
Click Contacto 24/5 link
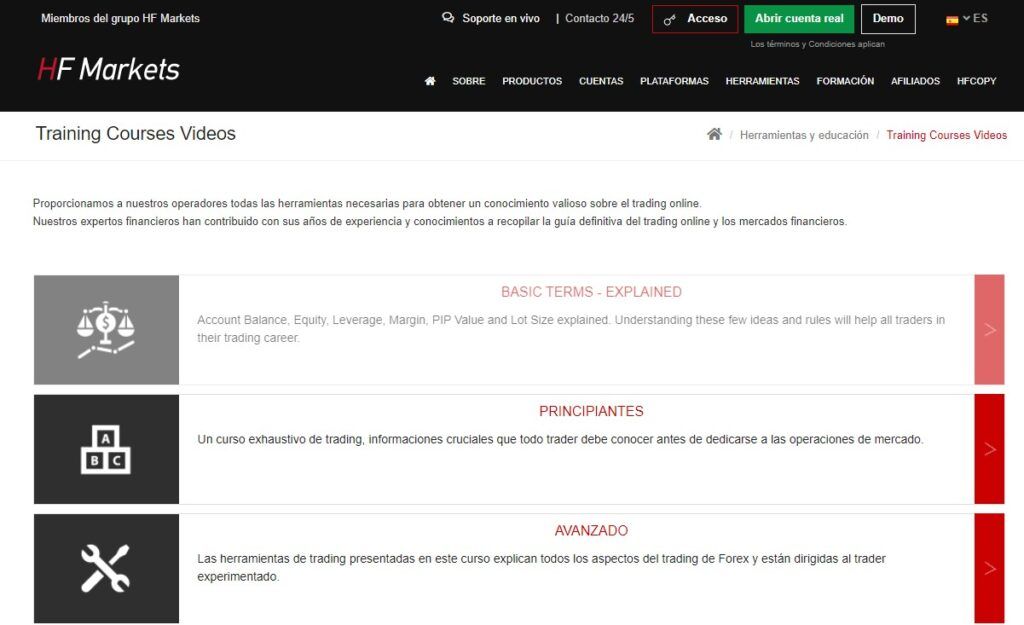[600, 18]
